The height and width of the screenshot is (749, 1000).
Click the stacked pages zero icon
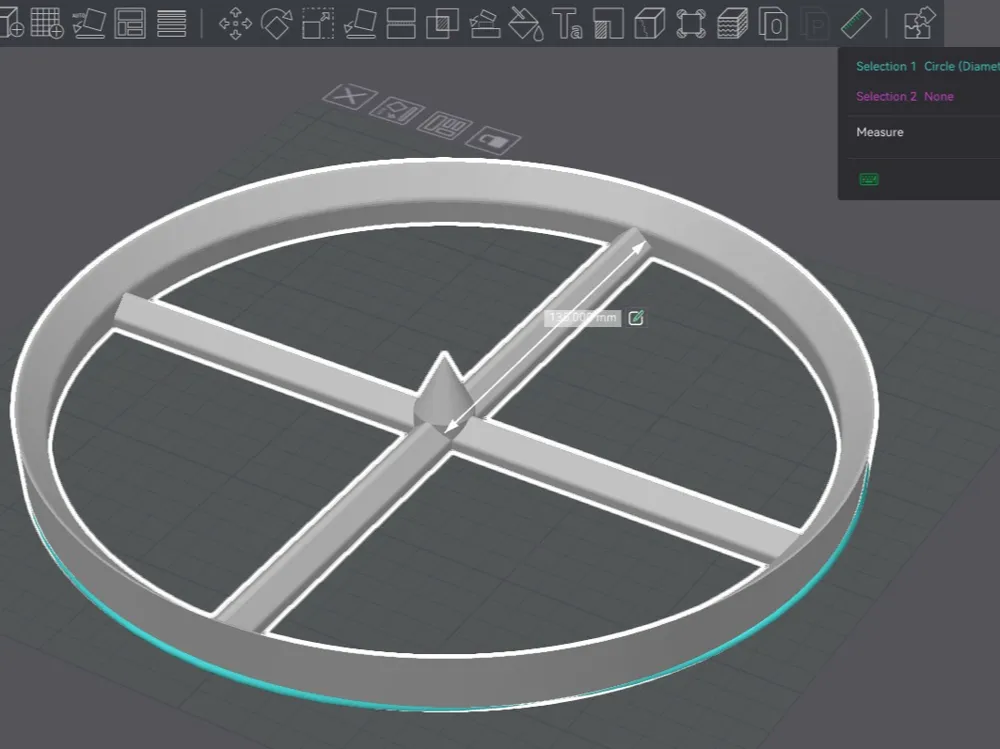773,24
